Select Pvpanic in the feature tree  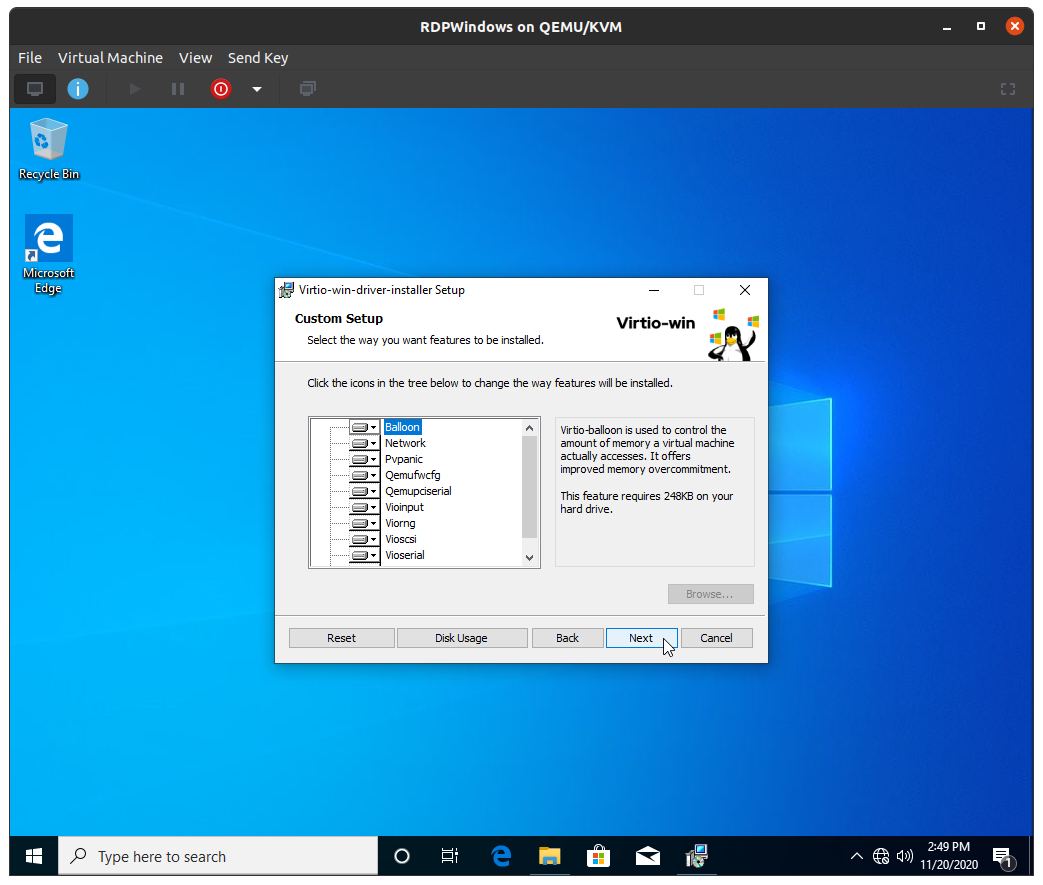[x=404, y=459]
